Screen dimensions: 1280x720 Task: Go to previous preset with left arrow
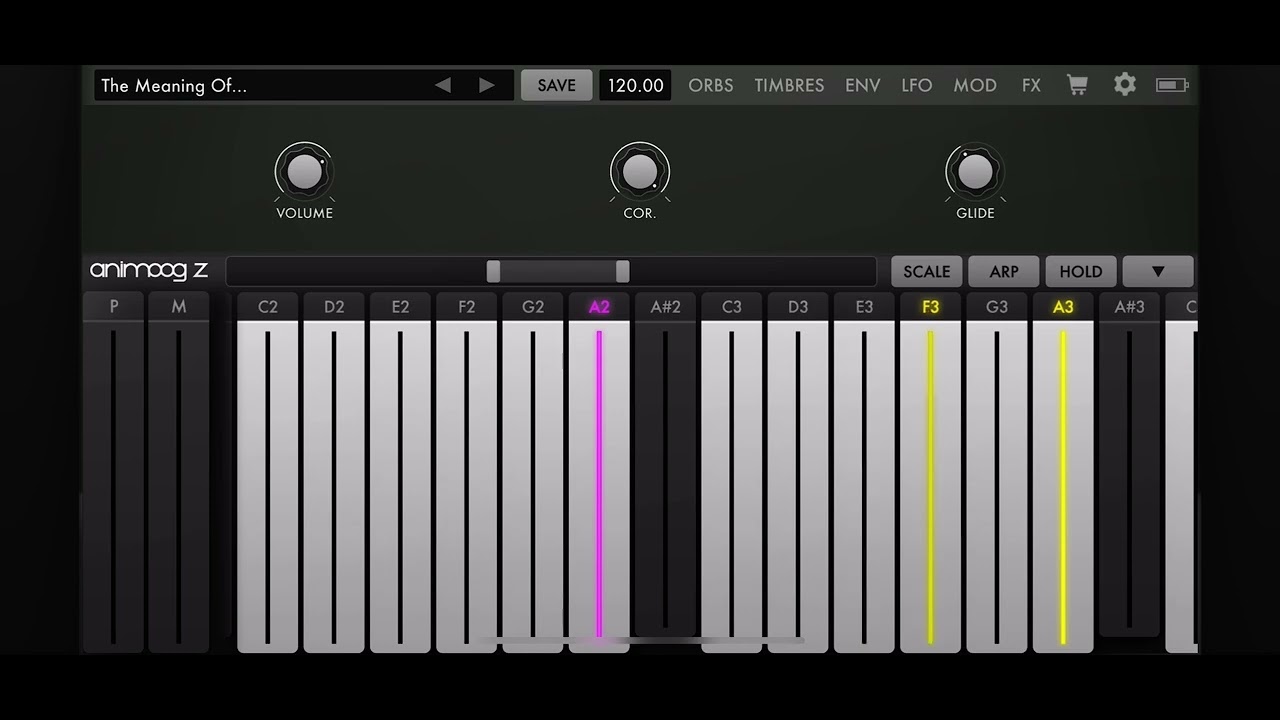[x=443, y=85]
